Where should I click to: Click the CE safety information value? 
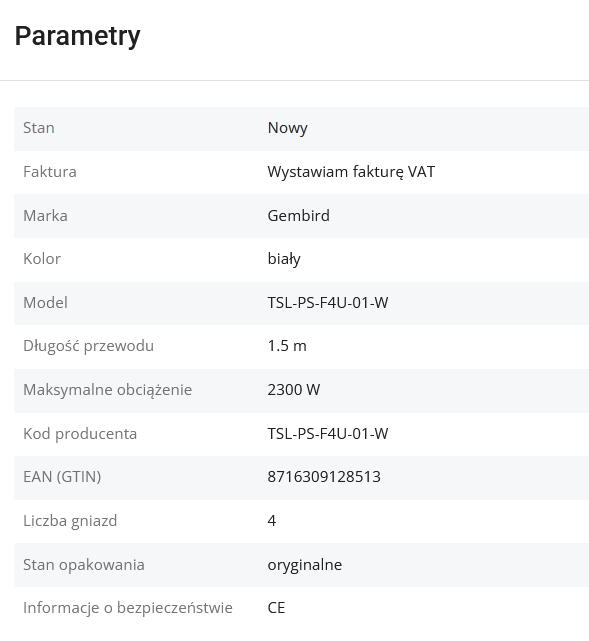(x=276, y=608)
